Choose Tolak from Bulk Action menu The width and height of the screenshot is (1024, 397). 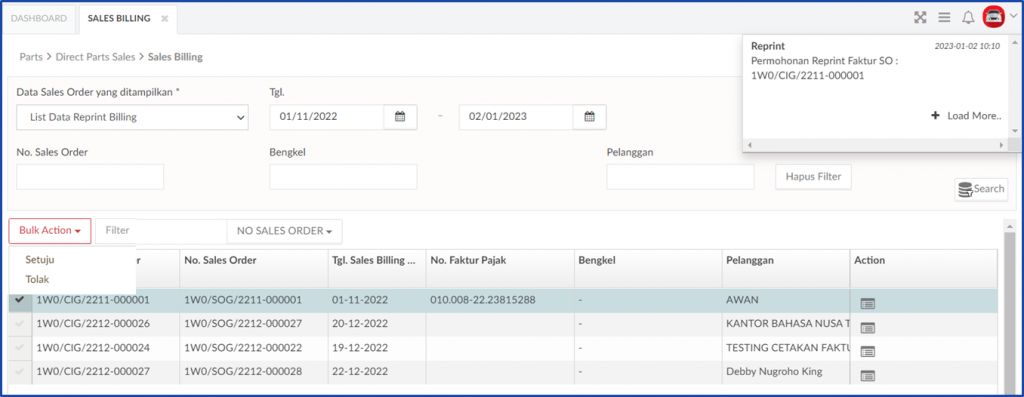pyautogui.click(x=37, y=279)
